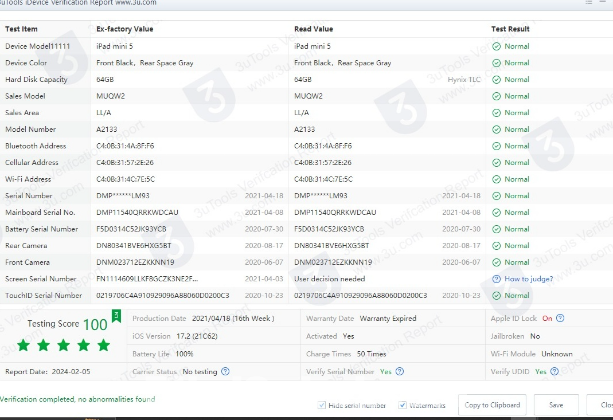The width and height of the screenshot is (613, 420).
Task: Click the Test Result column header
Action: click(x=510, y=29)
